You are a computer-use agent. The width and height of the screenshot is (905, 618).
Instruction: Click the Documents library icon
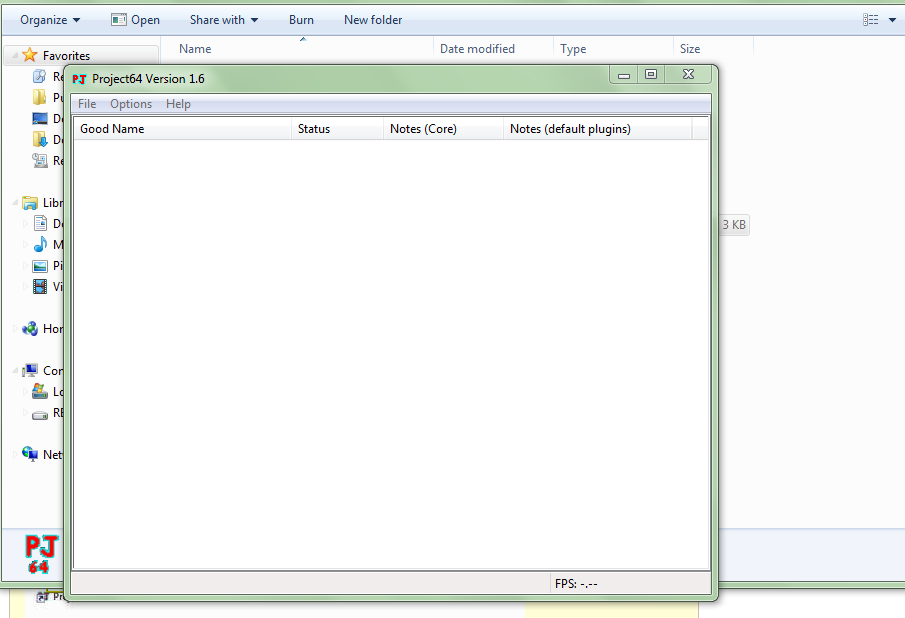40,223
